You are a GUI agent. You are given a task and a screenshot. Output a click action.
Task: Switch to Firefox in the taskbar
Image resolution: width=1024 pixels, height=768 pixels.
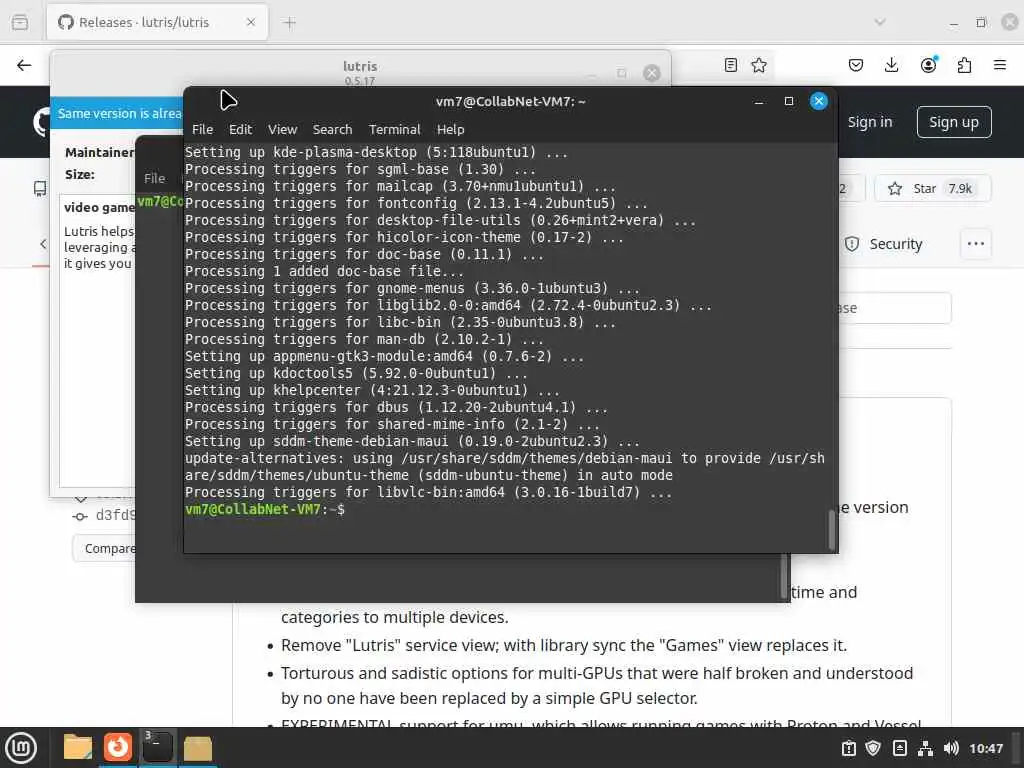click(x=118, y=747)
